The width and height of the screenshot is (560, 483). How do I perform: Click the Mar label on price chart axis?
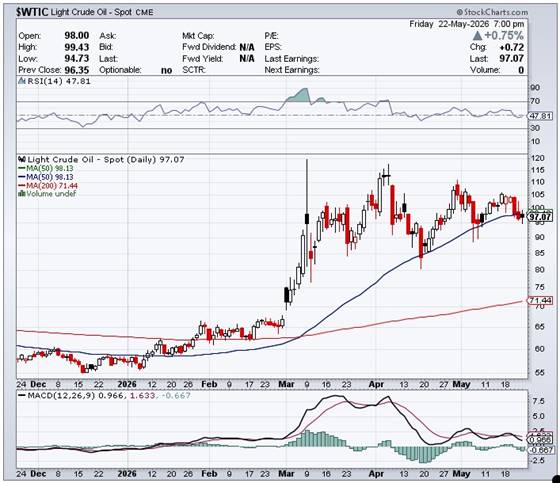click(286, 384)
